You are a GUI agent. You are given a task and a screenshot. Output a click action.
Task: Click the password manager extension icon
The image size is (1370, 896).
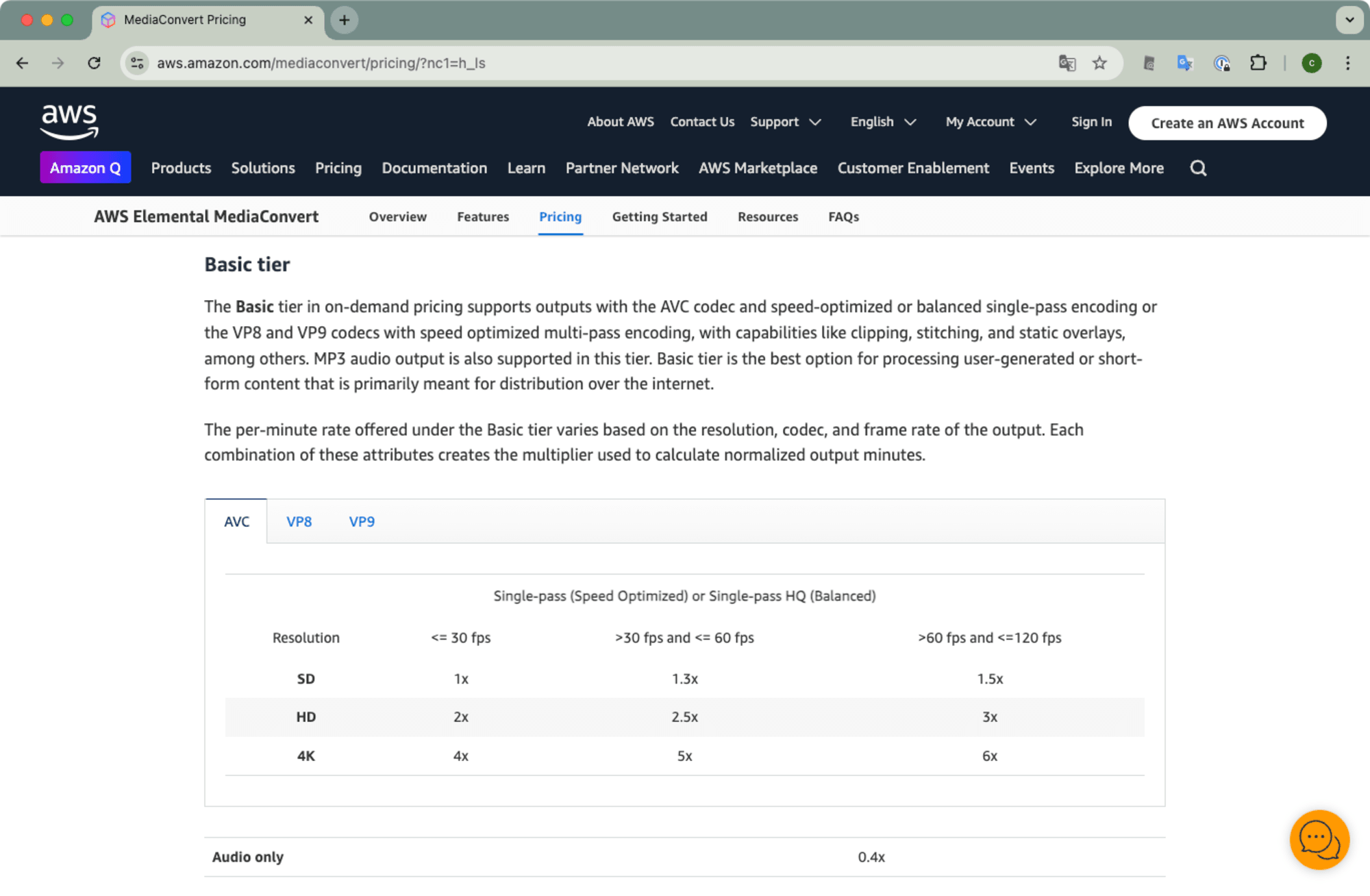pyautogui.click(x=1222, y=63)
